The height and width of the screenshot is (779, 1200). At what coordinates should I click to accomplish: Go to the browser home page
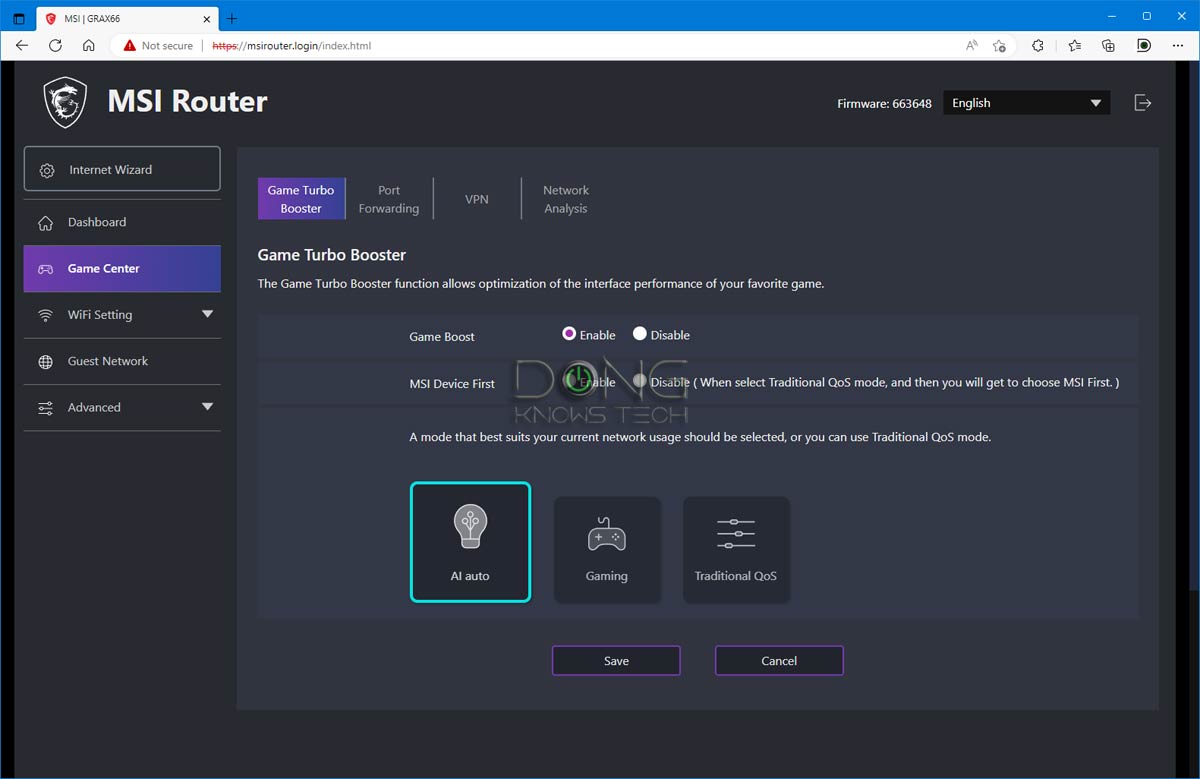[x=89, y=45]
